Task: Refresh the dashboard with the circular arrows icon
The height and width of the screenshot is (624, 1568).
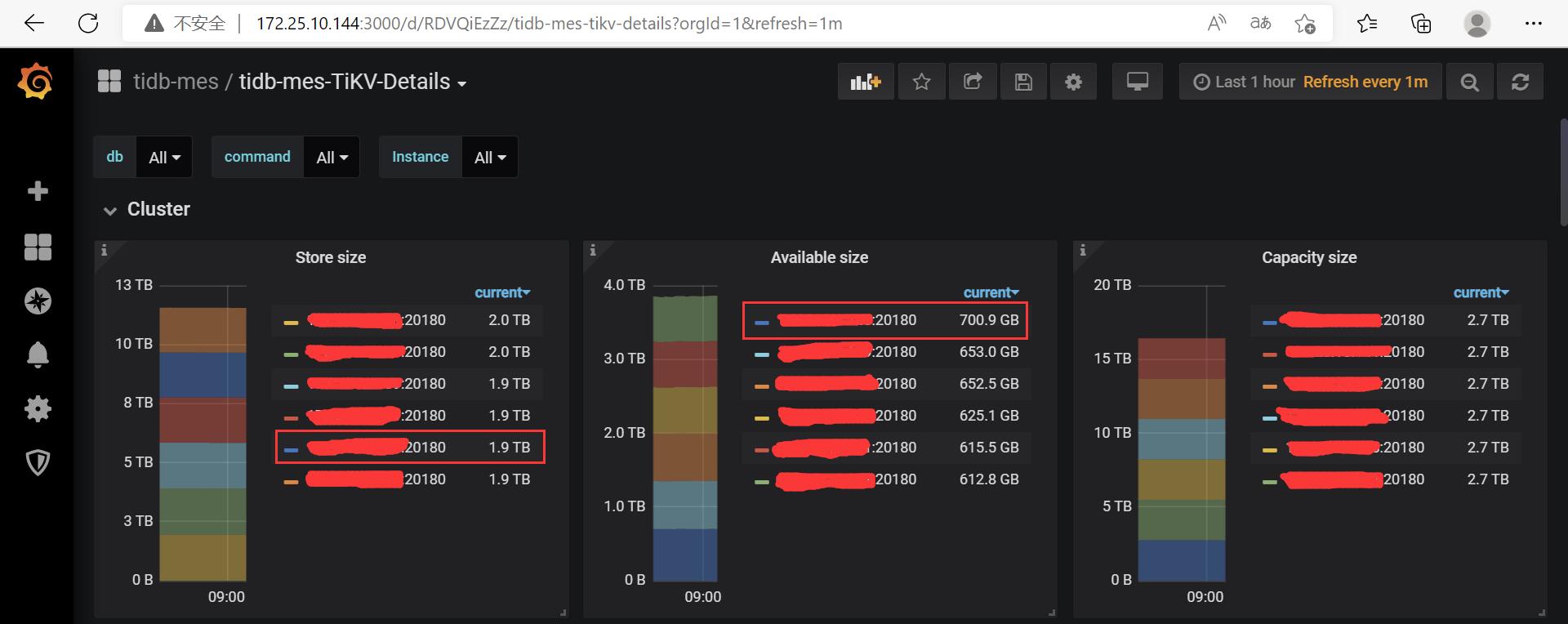Action: (x=1521, y=82)
